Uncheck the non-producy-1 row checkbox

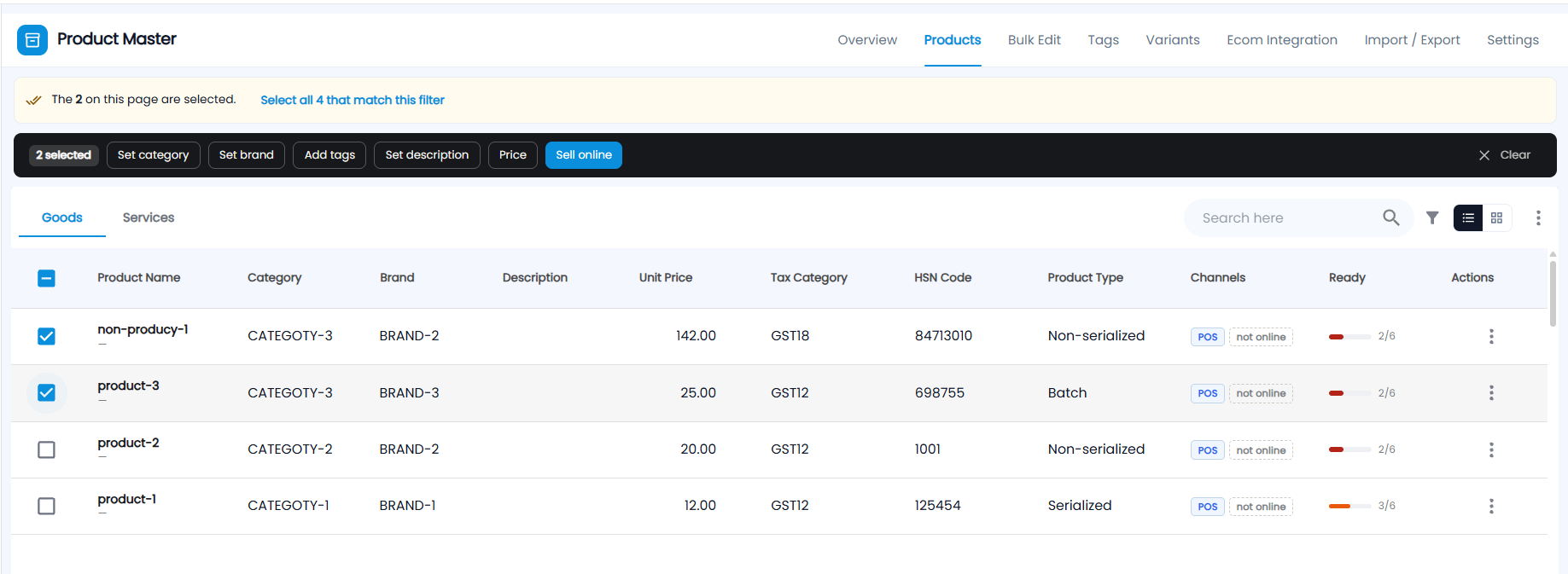46,336
